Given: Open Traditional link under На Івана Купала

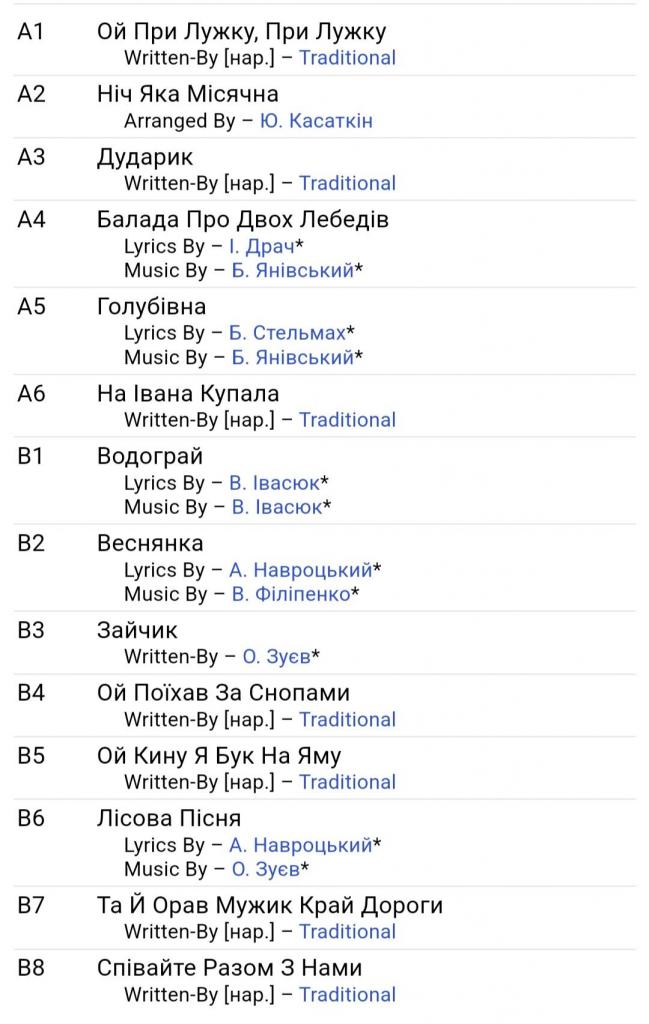Looking at the screenshot, I should pos(347,420).
